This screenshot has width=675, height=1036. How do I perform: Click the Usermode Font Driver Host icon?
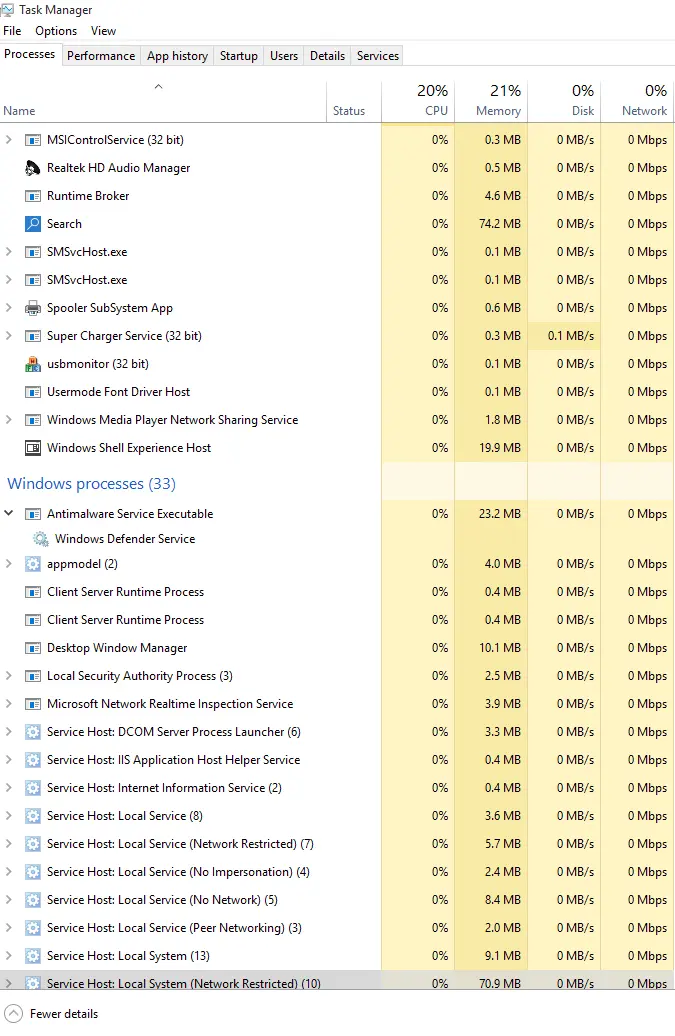pos(32,392)
